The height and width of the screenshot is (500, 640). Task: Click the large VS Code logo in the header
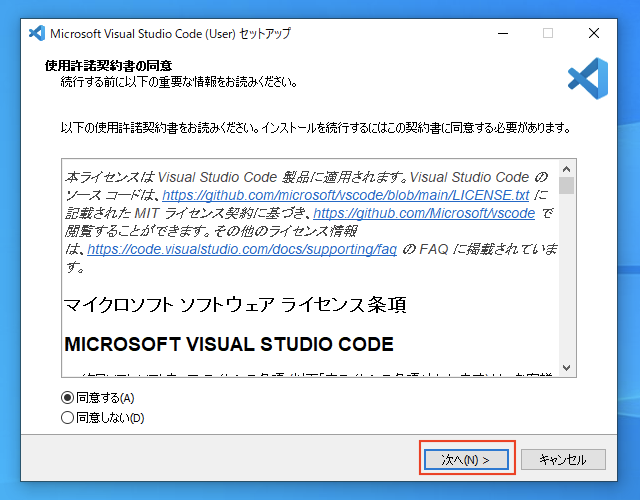[x=588, y=78]
